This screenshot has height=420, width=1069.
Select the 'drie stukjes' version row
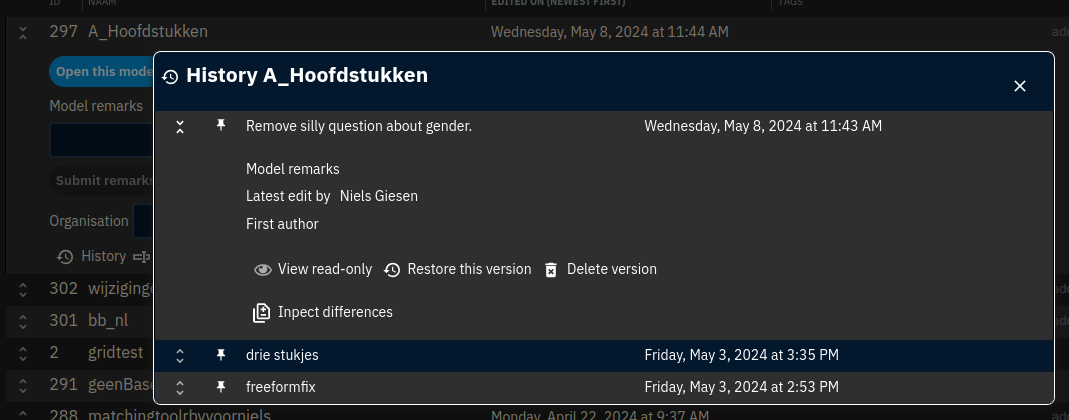pyautogui.click(x=603, y=356)
